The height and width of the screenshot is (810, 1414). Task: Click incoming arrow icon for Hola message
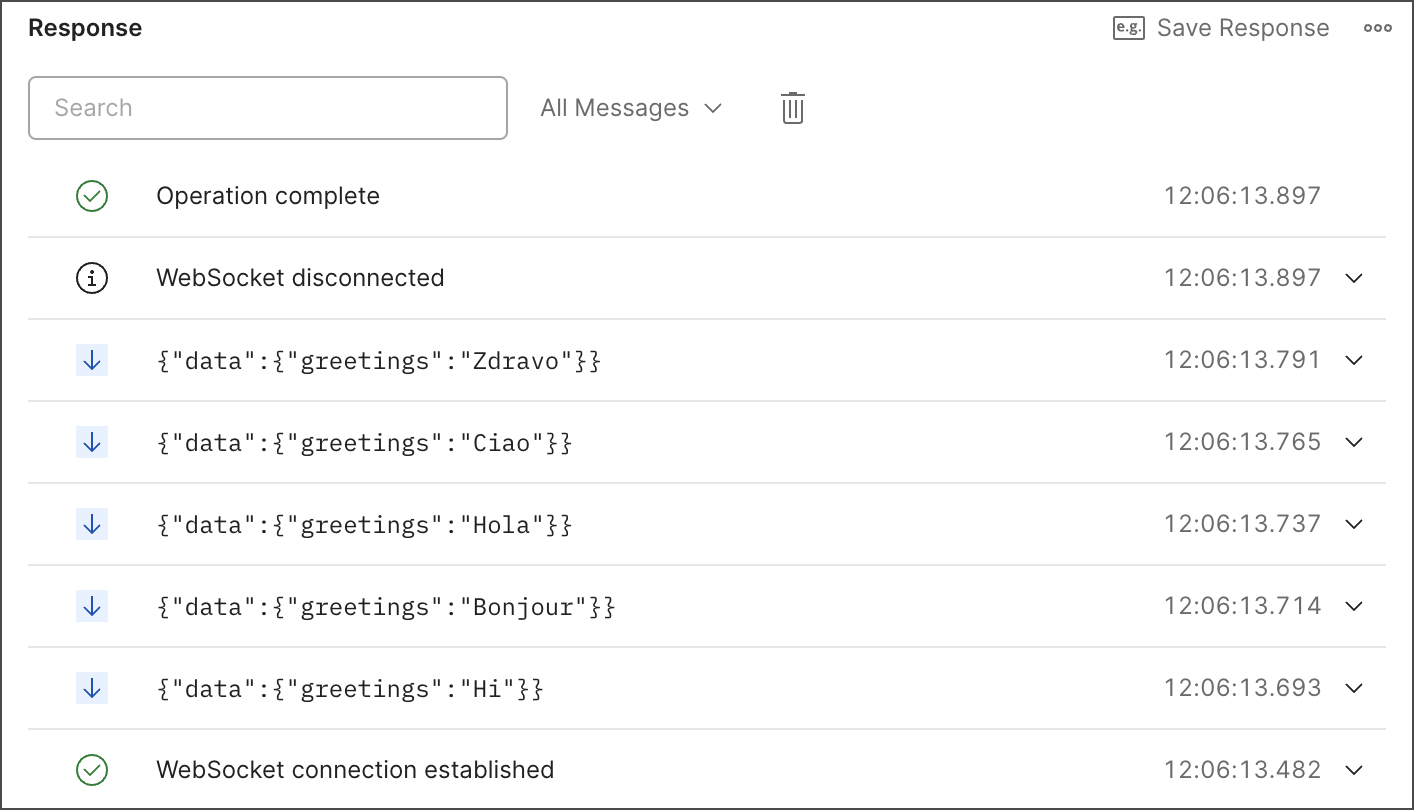tap(92, 524)
